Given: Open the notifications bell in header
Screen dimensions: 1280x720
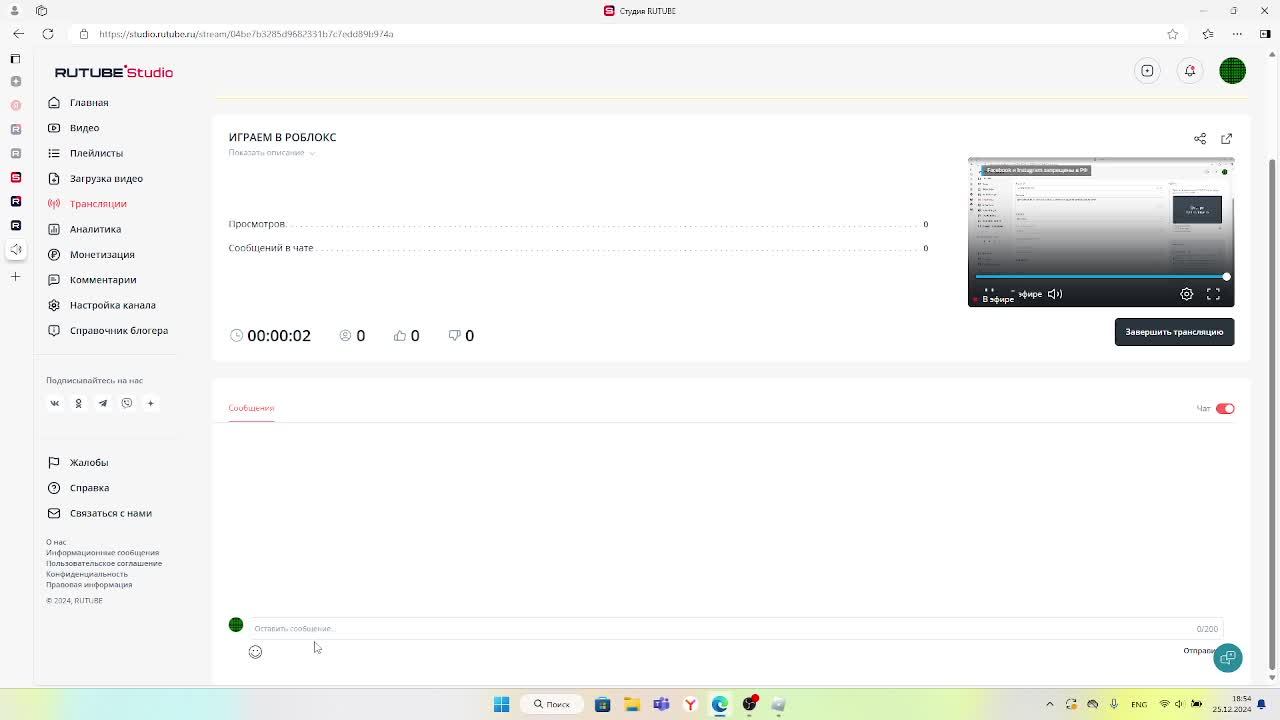Looking at the screenshot, I should click(1190, 71).
